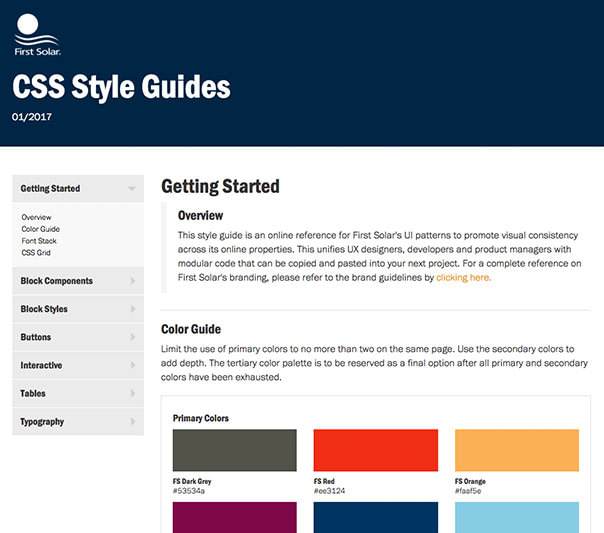Select the maroon swatch below FS Dark Grey
Image resolution: width=604 pixels, height=533 pixels.
(x=235, y=517)
